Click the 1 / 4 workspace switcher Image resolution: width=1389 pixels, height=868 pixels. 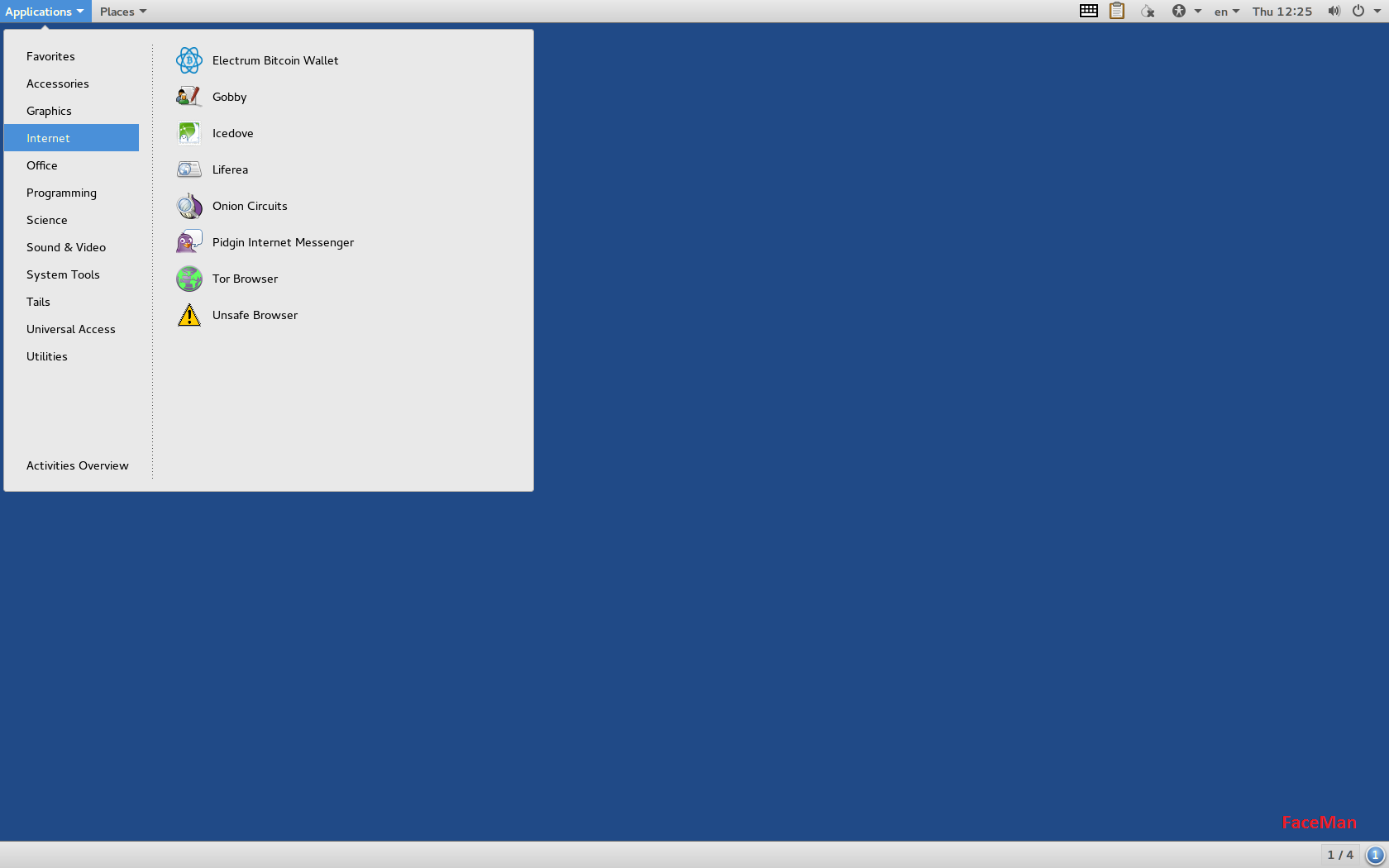pos(1340,855)
